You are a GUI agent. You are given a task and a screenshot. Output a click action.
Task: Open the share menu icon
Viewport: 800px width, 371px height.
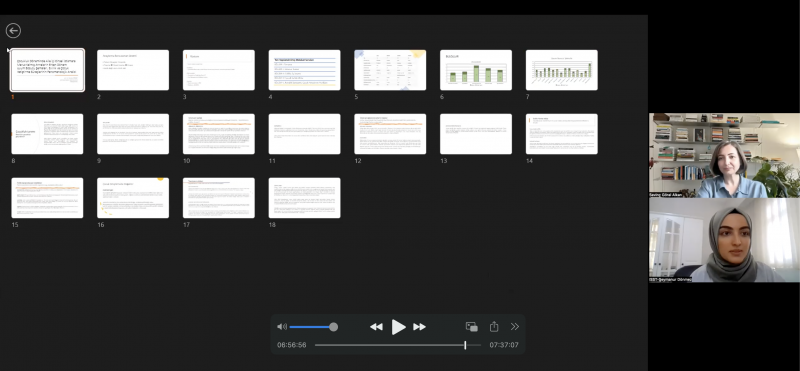[494, 326]
